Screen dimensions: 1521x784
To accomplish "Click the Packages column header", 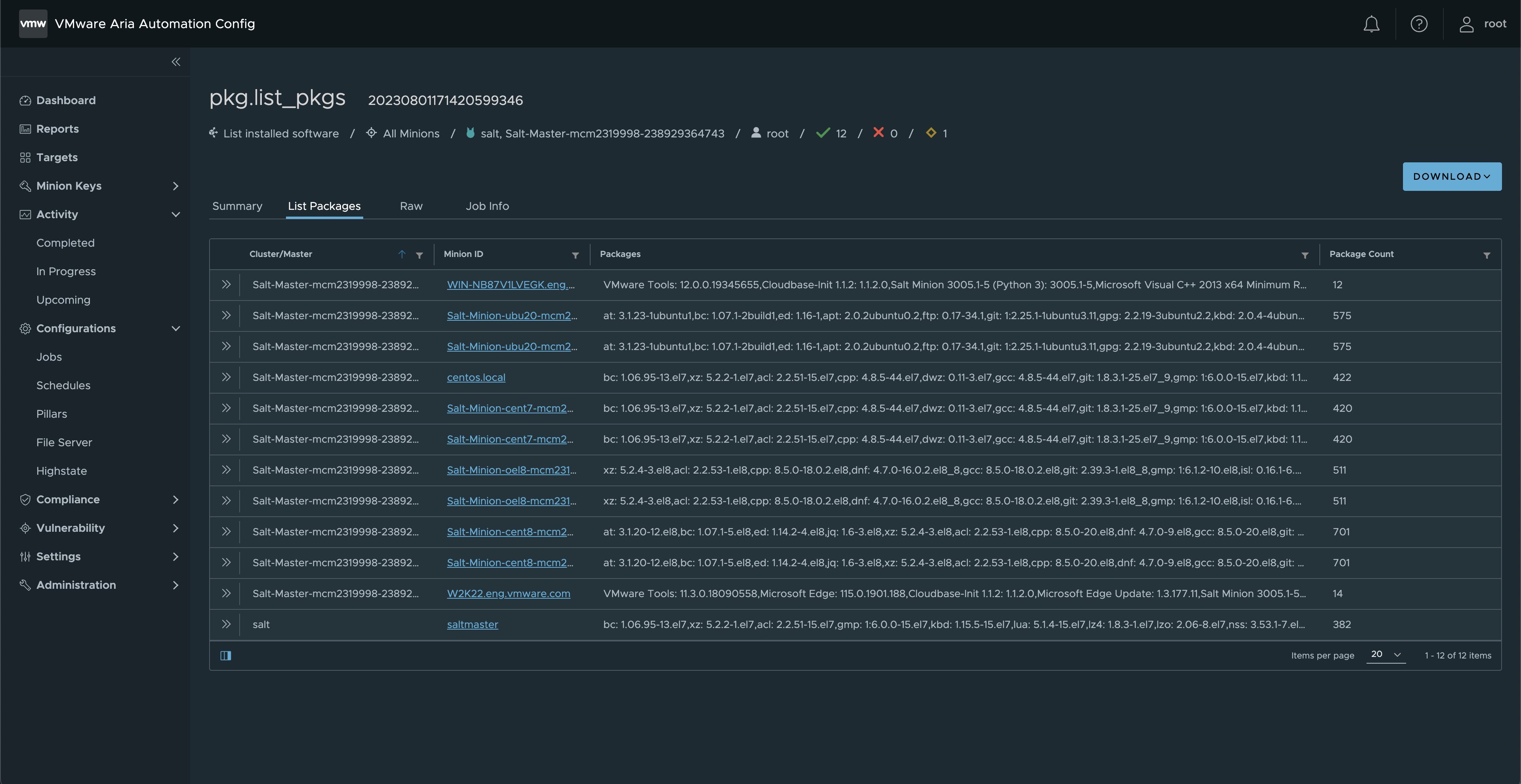I will point(620,254).
